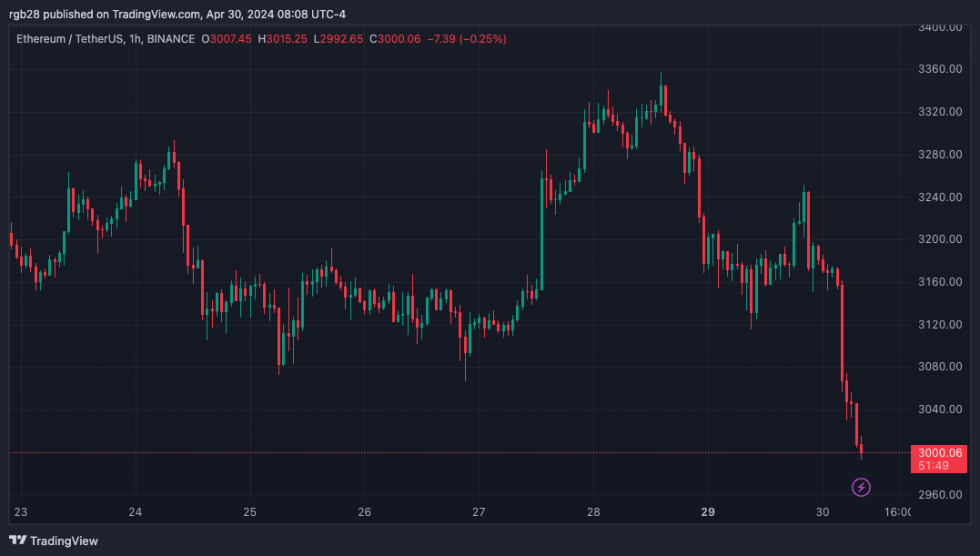Viewport: 980px width, 556px height.
Task: Select the red 3000.06 current price label
Action: pyautogui.click(x=939, y=453)
